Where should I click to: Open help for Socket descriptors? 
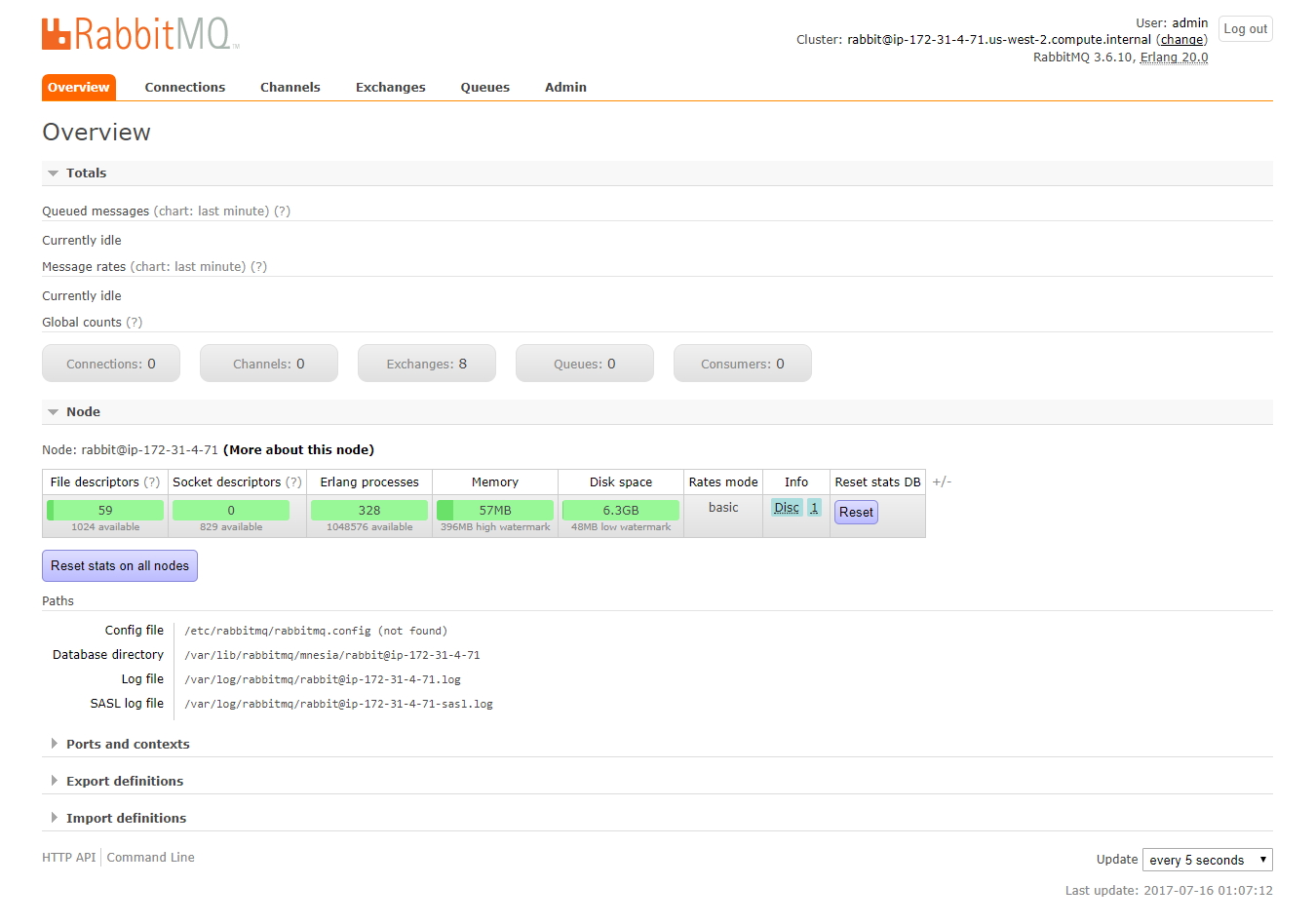click(x=294, y=481)
